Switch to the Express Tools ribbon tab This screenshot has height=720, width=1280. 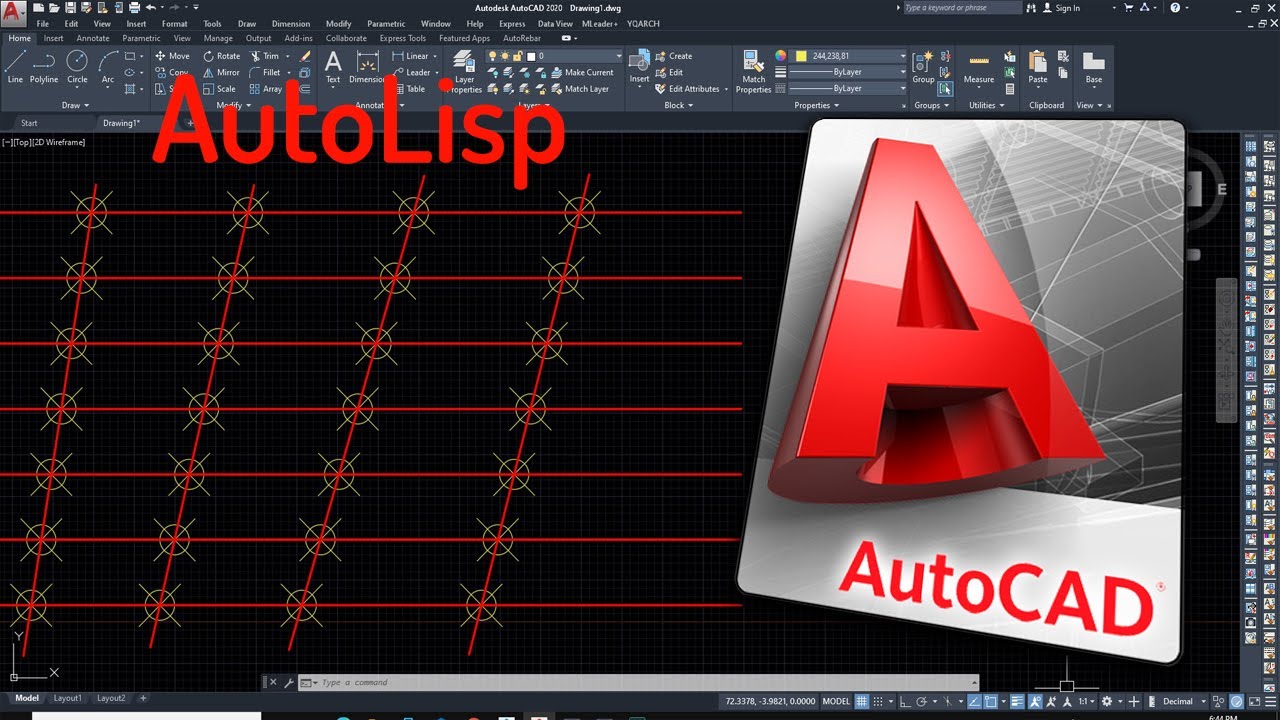(403, 39)
